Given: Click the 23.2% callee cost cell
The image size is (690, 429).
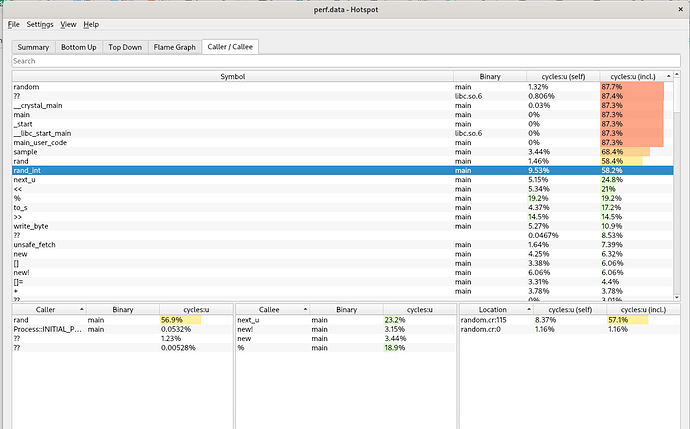Looking at the screenshot, I should [420, 320].
